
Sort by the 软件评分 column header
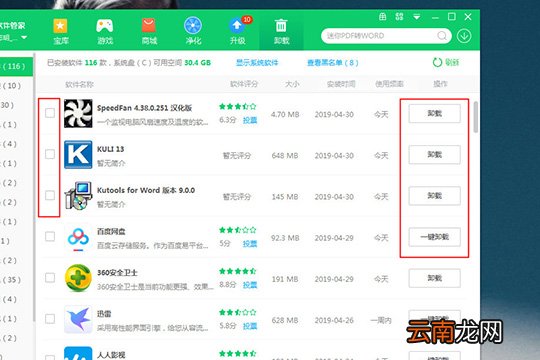244,84
